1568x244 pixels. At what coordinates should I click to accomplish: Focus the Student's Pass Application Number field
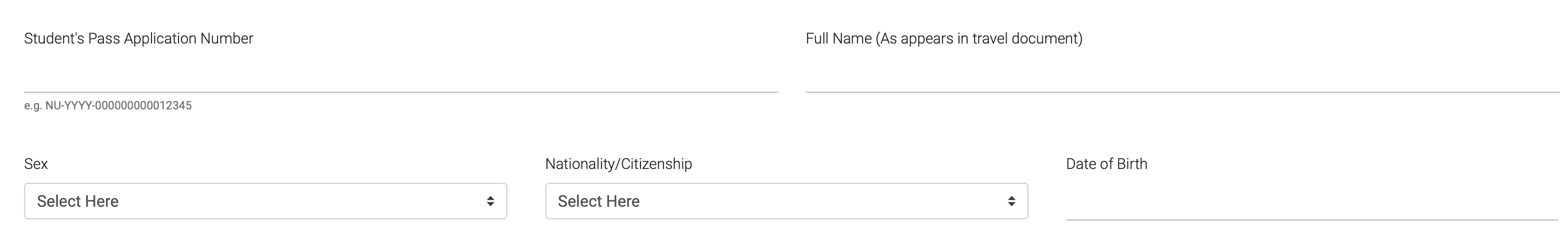[401, 76]
